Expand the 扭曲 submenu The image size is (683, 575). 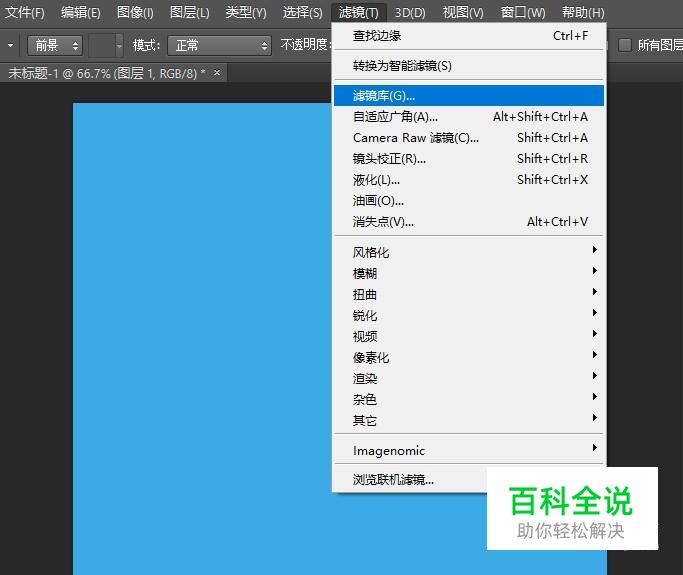(469, 294)
